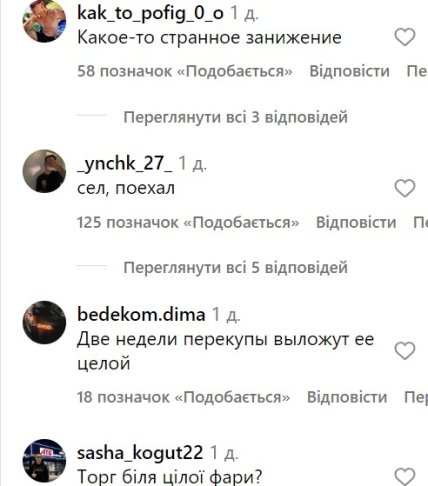This screenshot has width=428, height=486.
Task: Open username bedekom.dima link
Action: pyautogui.click(x=141, y=314)
